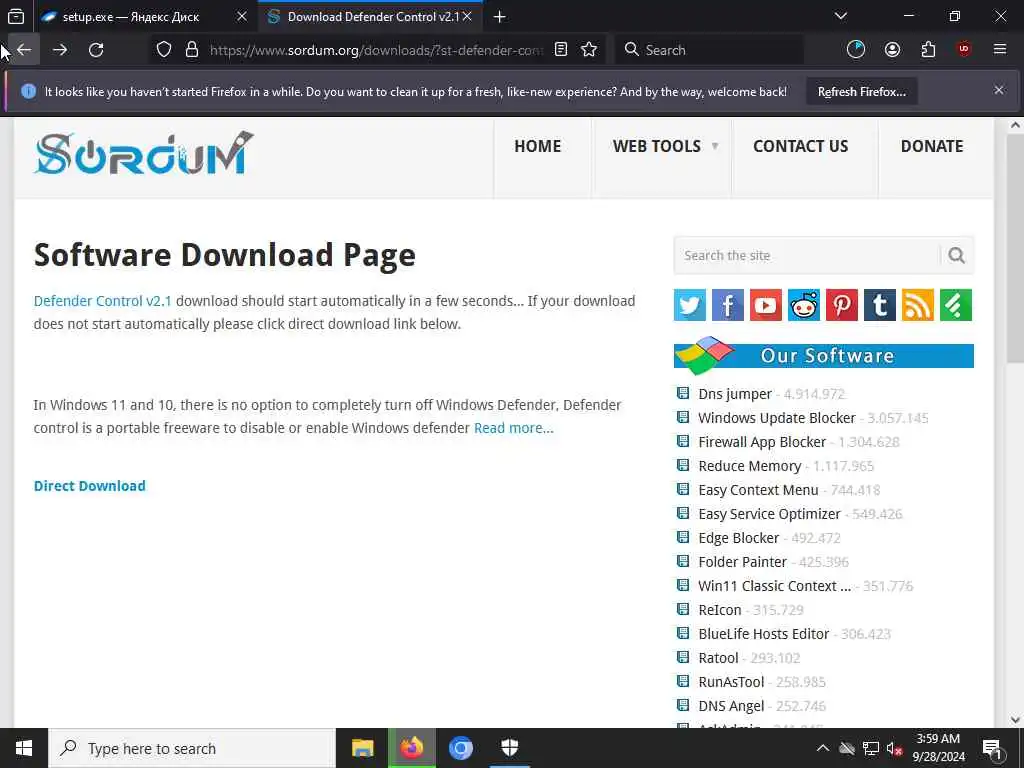Screen dimensions: 1024x768
Task: Open the uBlock Origin extension icon
Action: (x=964, y=50)
